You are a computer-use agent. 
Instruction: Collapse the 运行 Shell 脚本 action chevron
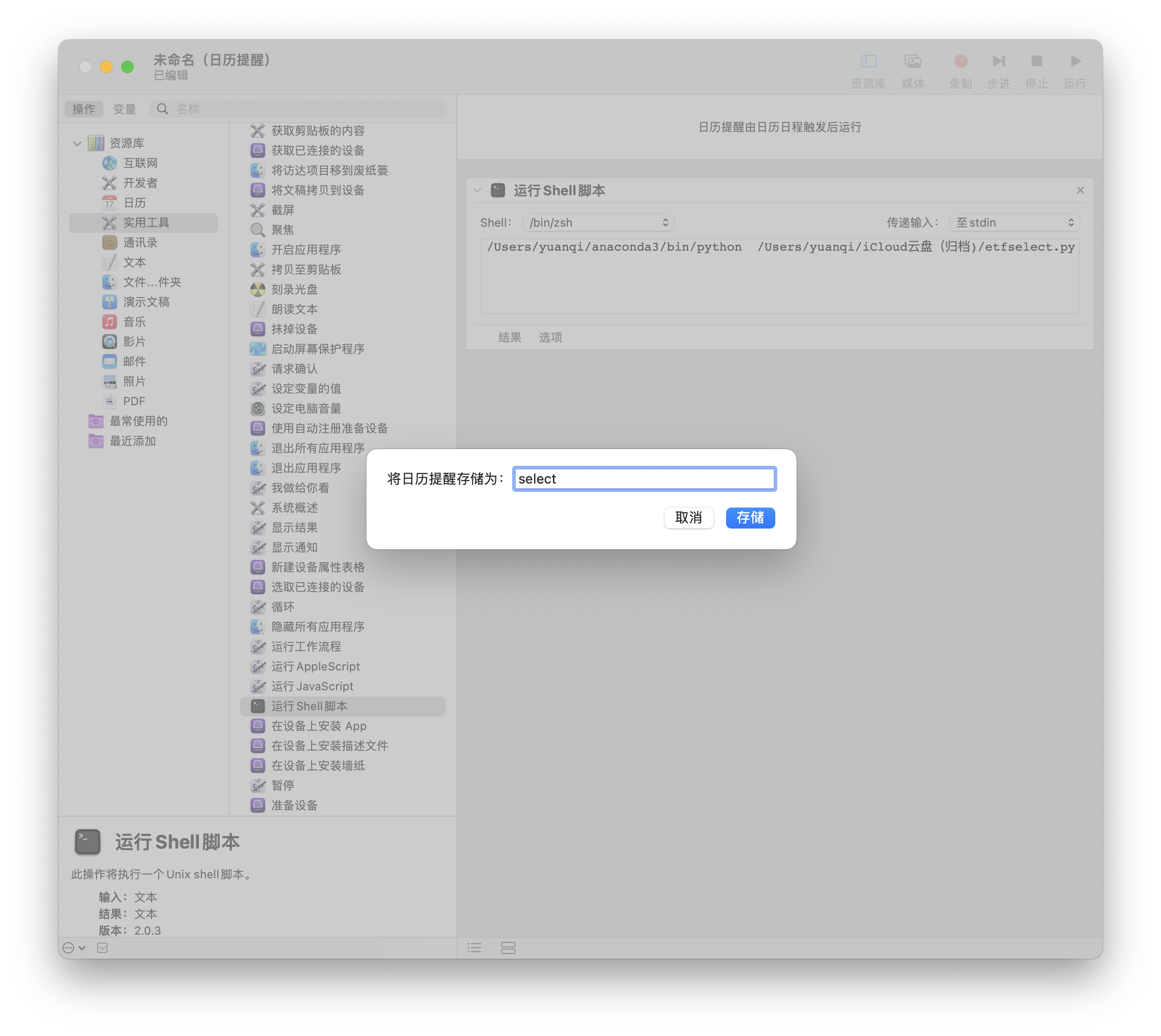[477, 191]
